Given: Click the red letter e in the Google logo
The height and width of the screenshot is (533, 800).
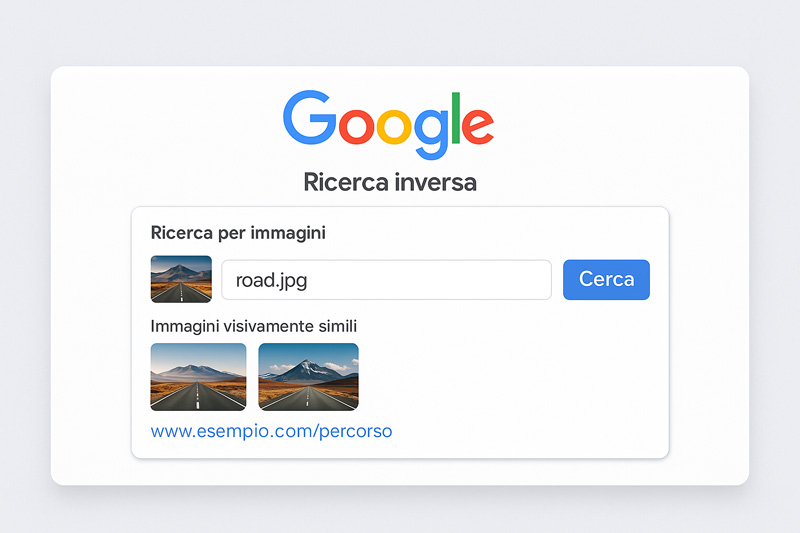Looking at the screenshot, I should coord(478,126).
